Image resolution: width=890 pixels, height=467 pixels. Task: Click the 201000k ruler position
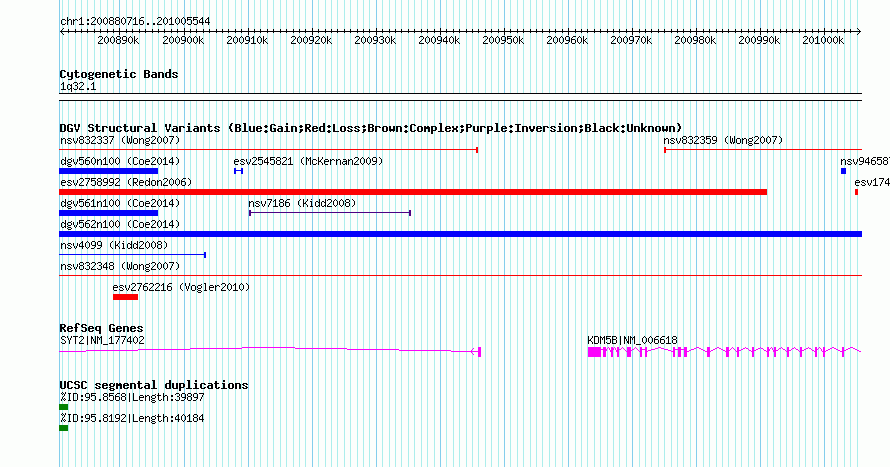(x=823, y=41)
